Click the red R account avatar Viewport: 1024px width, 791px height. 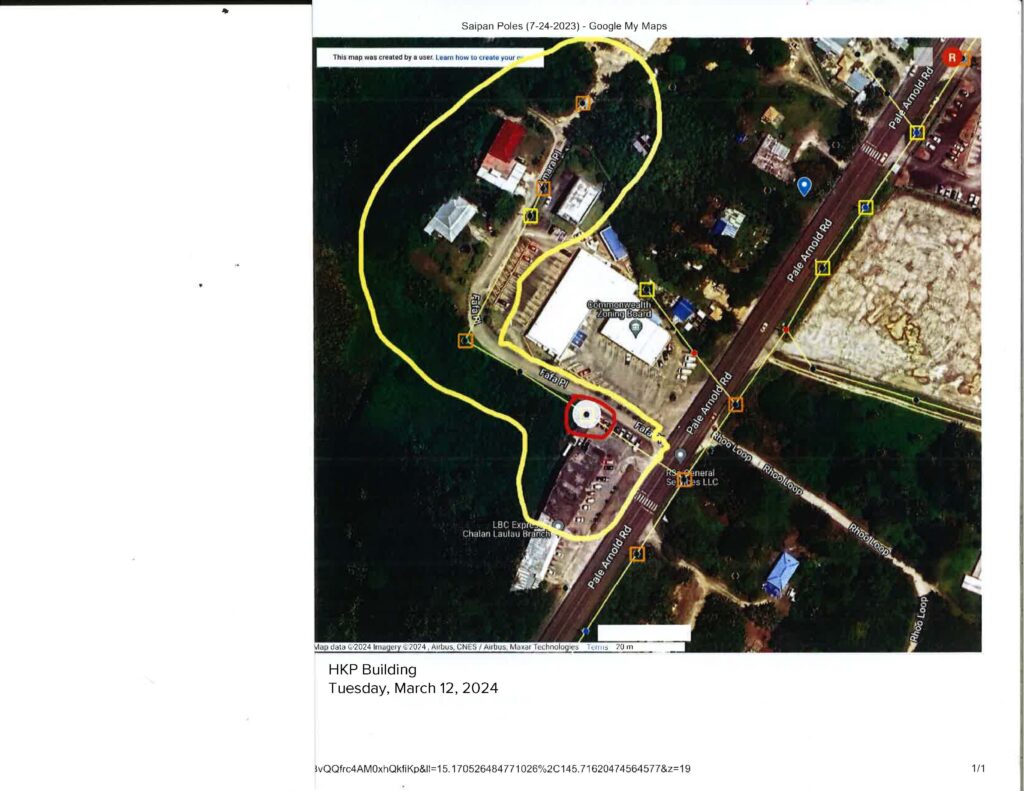[x=953, y=58]
